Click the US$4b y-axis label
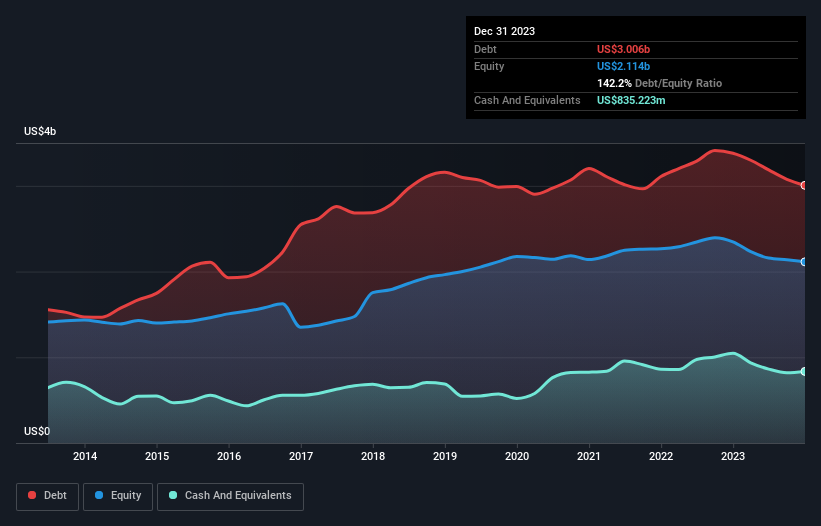Screen dimensions: 821x526 click(x=40, y=131)
